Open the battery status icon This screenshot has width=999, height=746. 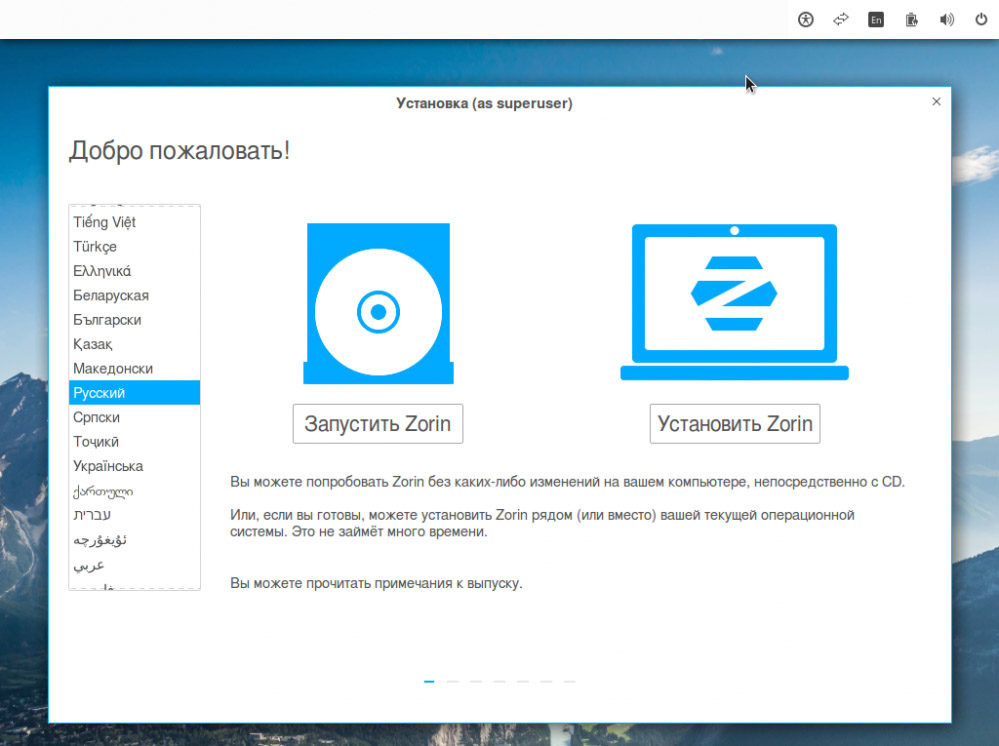pos(912,20)
